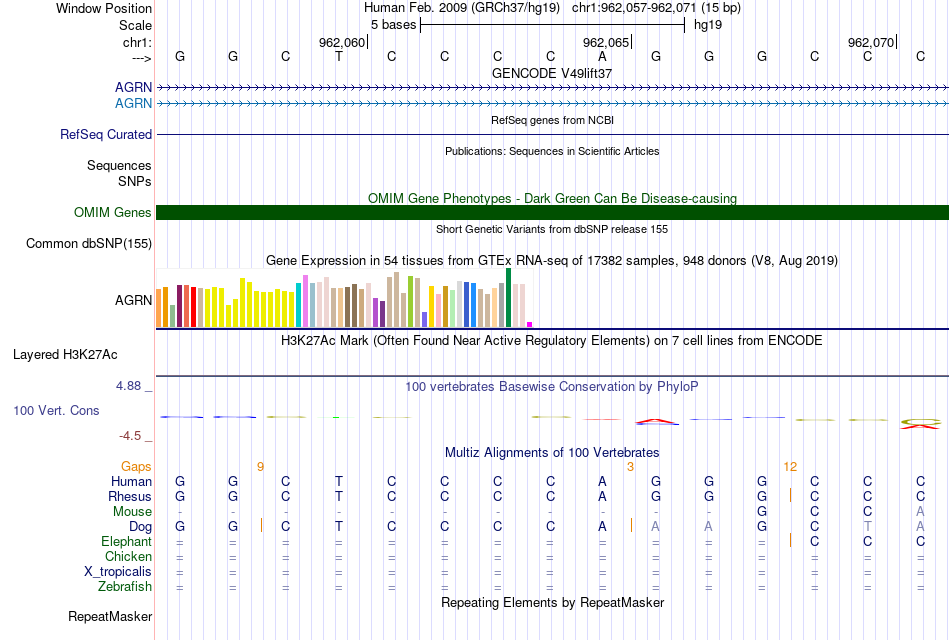The height and width of the screenshot is (640, 950).
Task: Click the short magenta bar ending the GTEx chart
Action: (530, 325)
